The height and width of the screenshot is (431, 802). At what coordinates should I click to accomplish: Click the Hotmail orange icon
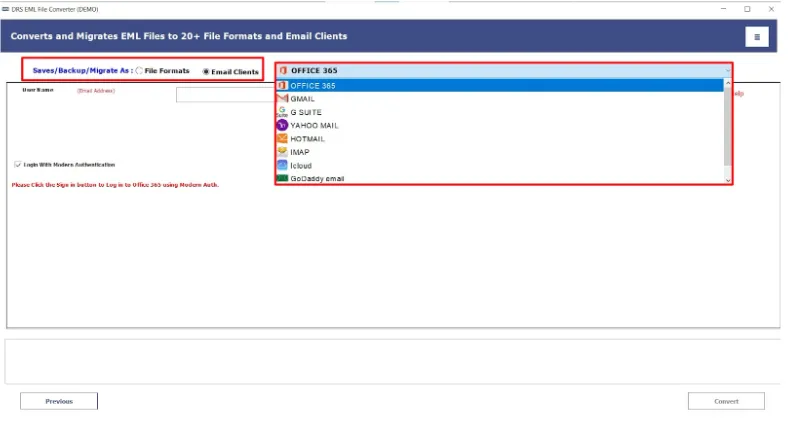(x=282, y=139)
